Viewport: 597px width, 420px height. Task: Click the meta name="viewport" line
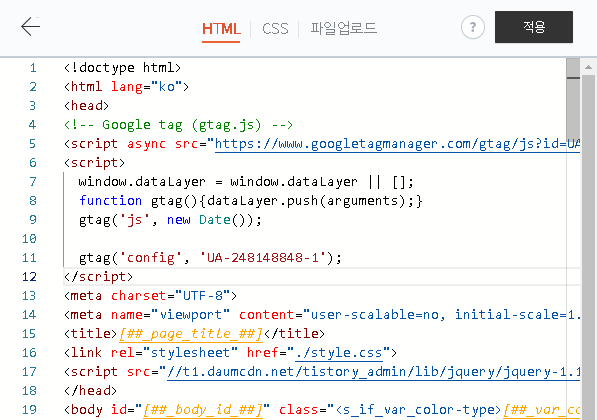(322, 315)
